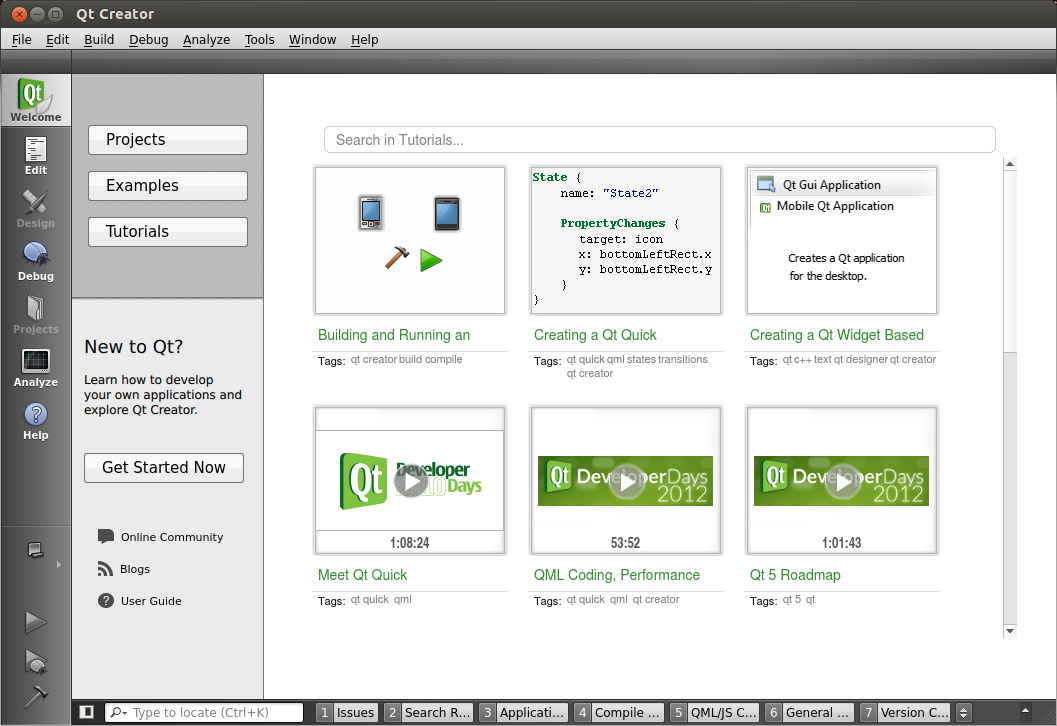Open the Qt 5 Roadmap title link
The width and height of the screenshot is (1057, 726).
[x=795, y=575]
